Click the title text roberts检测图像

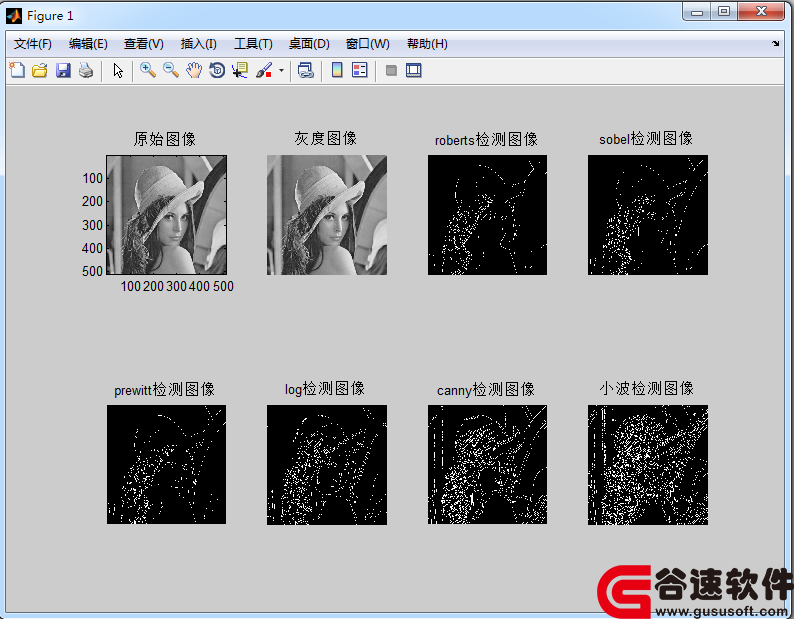tap(486, 139)
